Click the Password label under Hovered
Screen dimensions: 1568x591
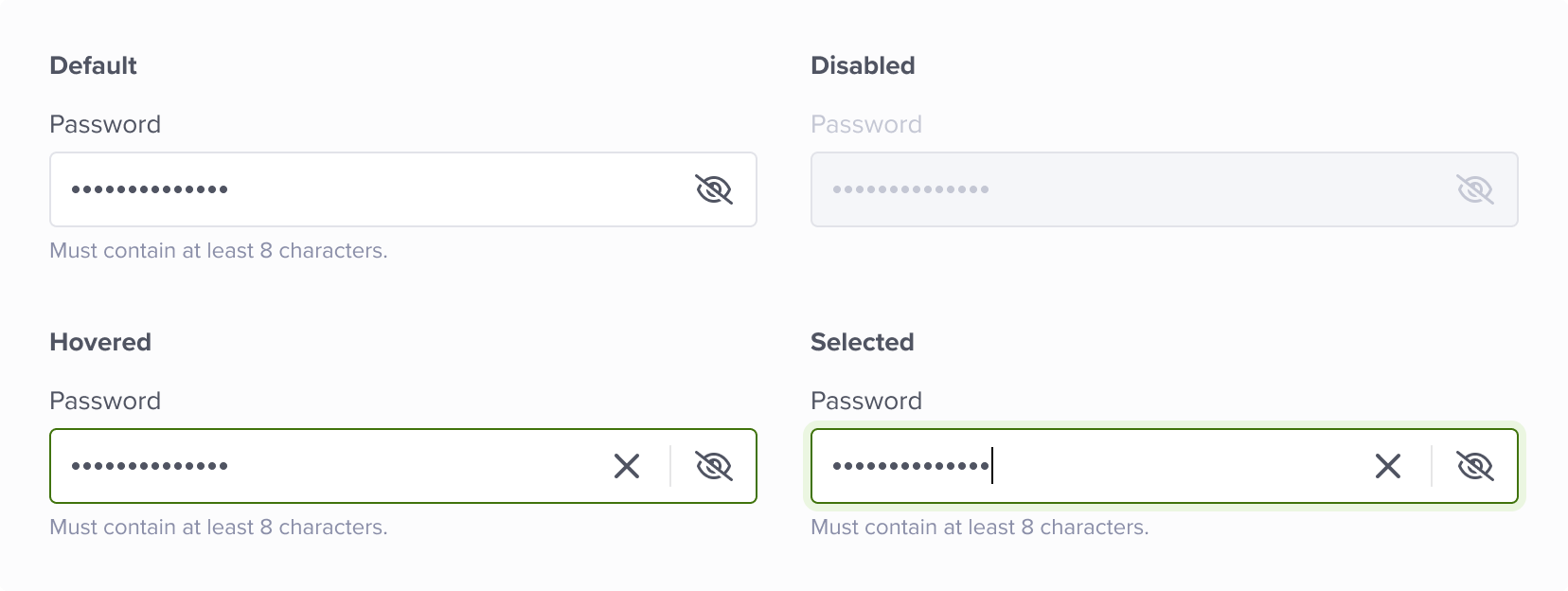[105, 401]
